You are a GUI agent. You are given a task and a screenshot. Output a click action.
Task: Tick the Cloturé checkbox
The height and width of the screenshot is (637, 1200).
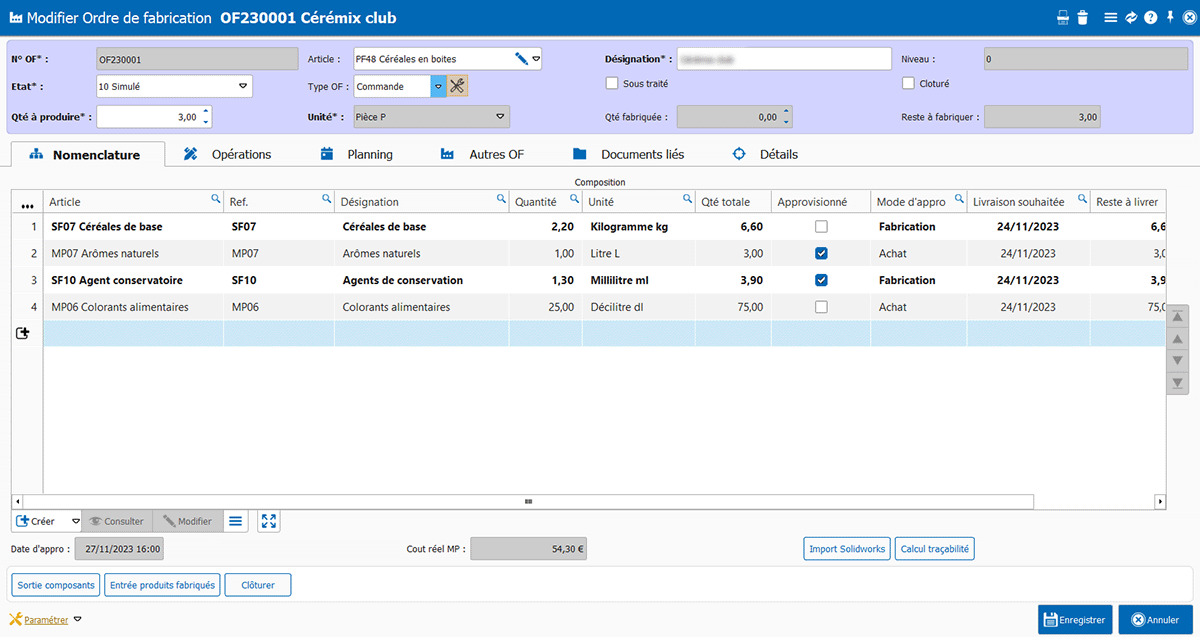[909, 84]
